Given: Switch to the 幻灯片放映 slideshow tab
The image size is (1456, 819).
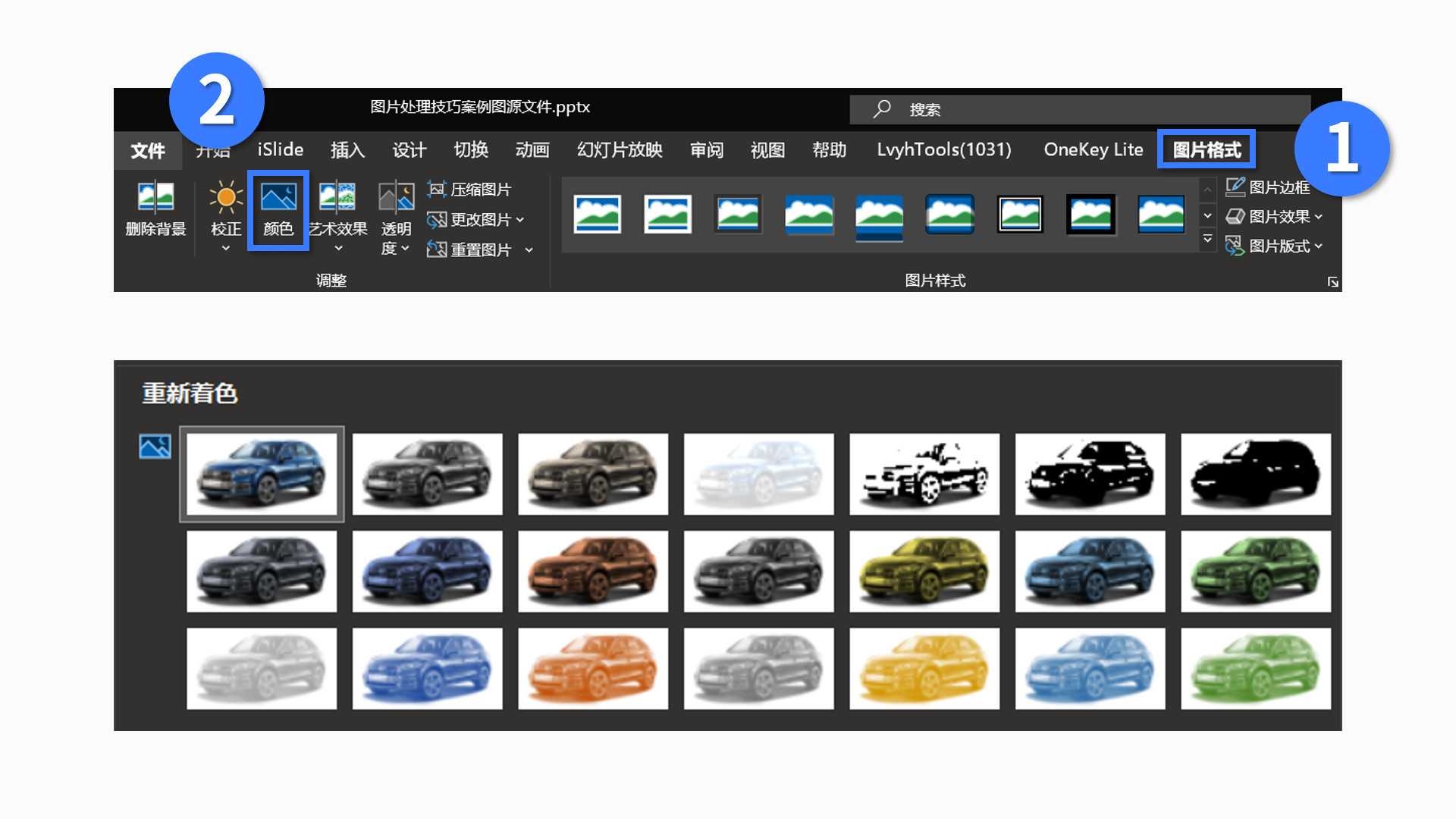Looking at the screenshot, I should coord(620,150).
